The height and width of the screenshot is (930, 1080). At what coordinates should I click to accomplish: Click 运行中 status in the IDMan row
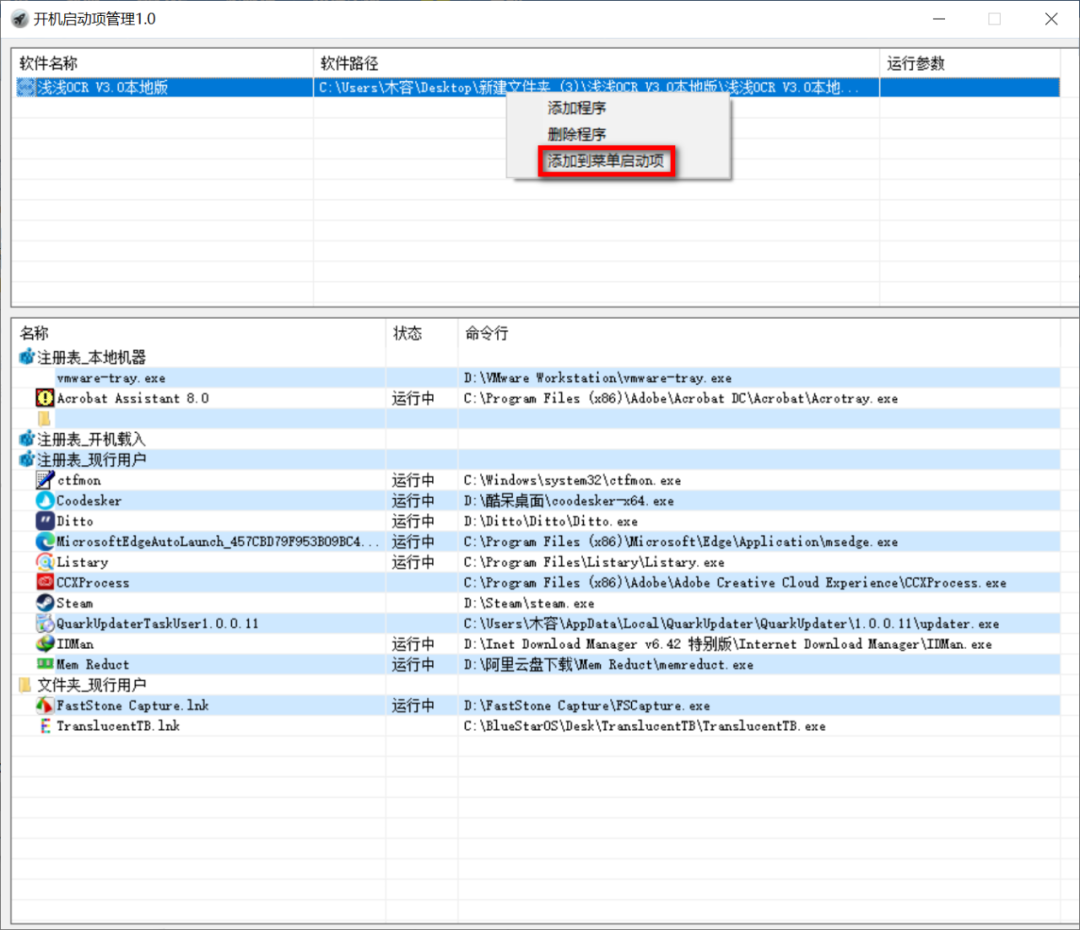[413, 644]
